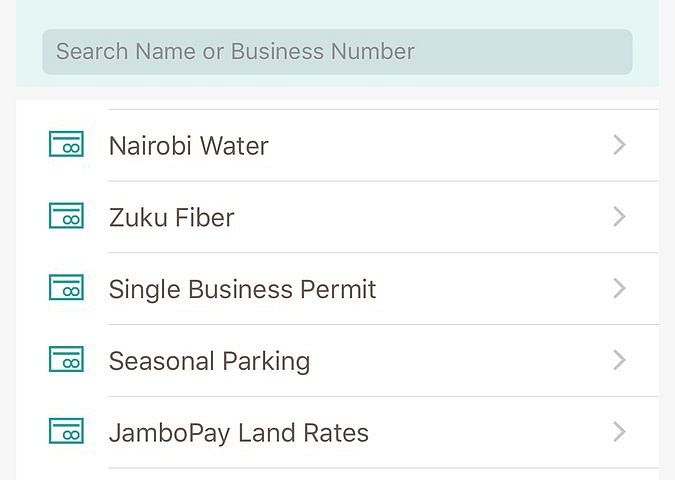Screen dimensions: 675x480
Task: Open Seasonal Parking chevron arrow
Action: (619, 360)
